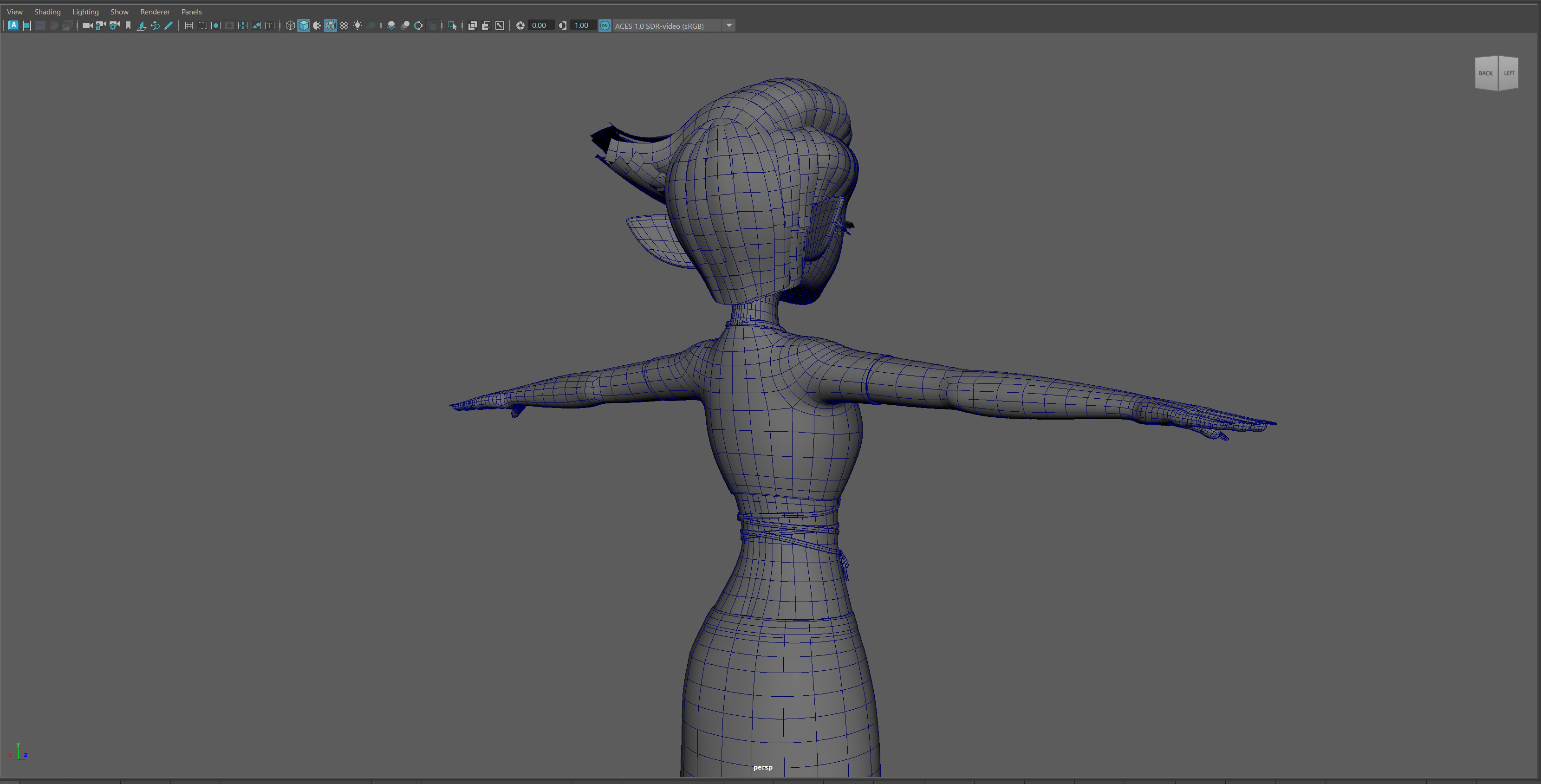Click the Isolate Select icon
1541x784 pixels.
point(452,26)
